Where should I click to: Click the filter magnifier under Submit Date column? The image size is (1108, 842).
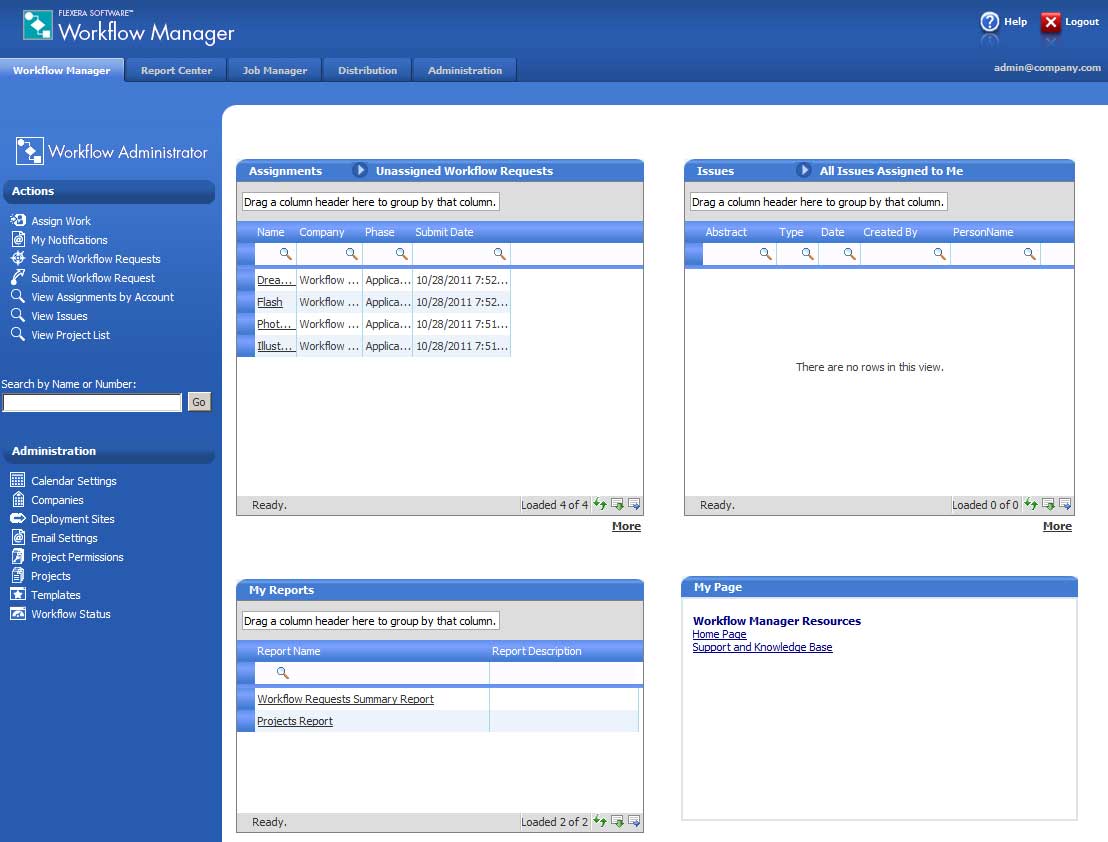click(500, 254)
